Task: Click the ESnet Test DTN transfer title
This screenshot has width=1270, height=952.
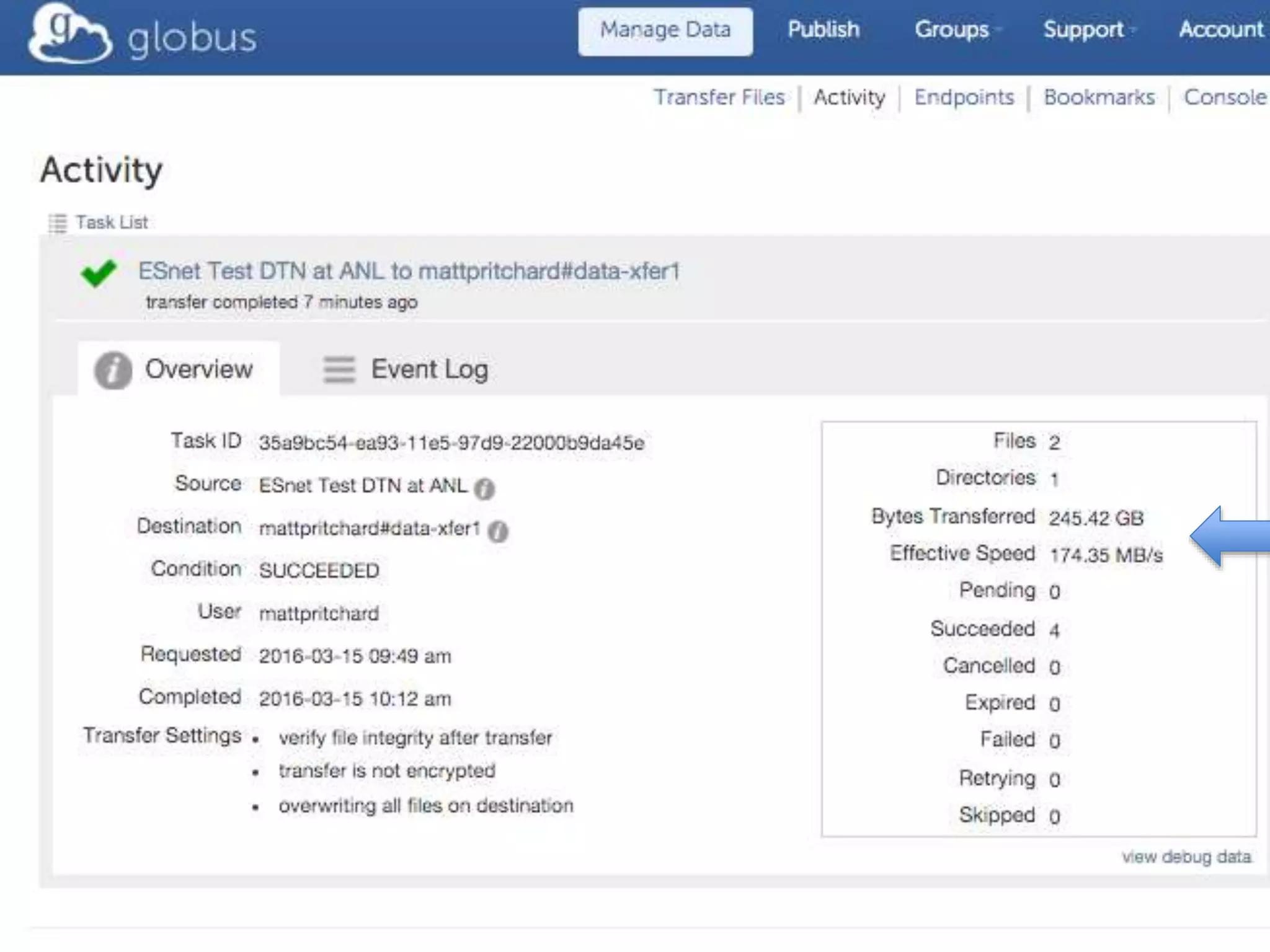Action: coord(409,271)
